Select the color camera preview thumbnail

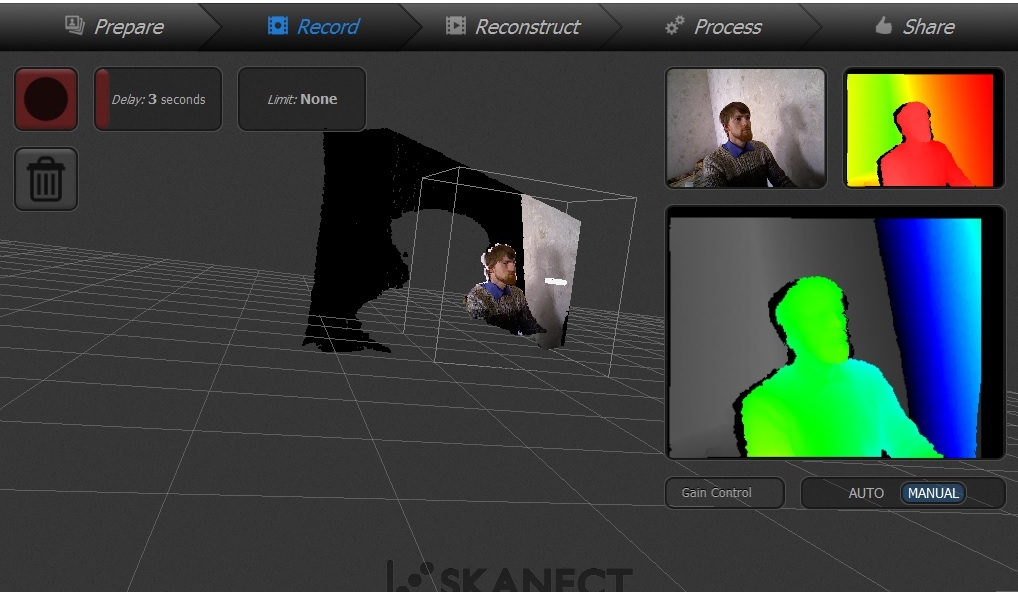pyautogui.click(x=746, y=129)
